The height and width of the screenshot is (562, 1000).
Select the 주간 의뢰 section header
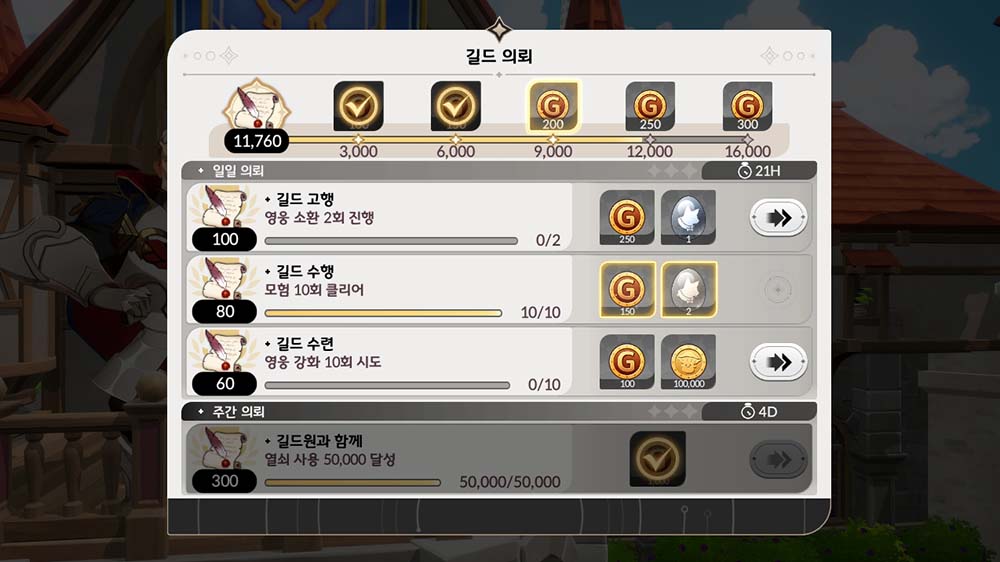pos(239,411)
